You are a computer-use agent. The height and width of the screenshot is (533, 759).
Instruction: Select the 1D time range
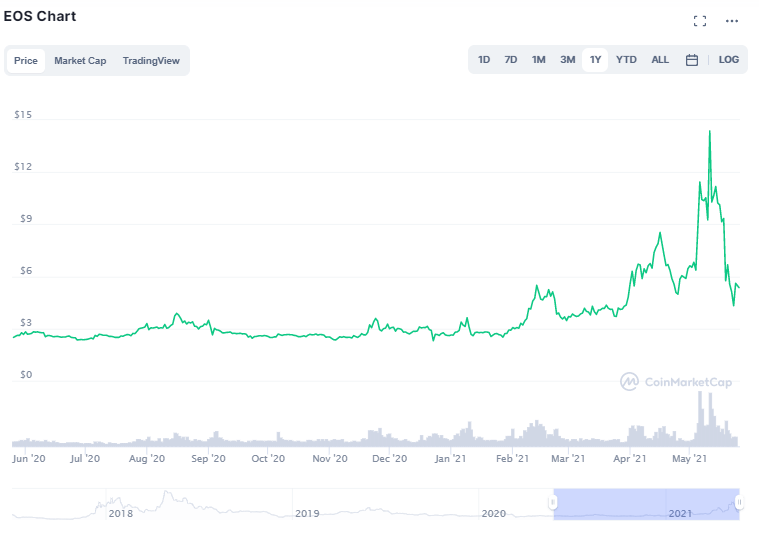[484, 60]
